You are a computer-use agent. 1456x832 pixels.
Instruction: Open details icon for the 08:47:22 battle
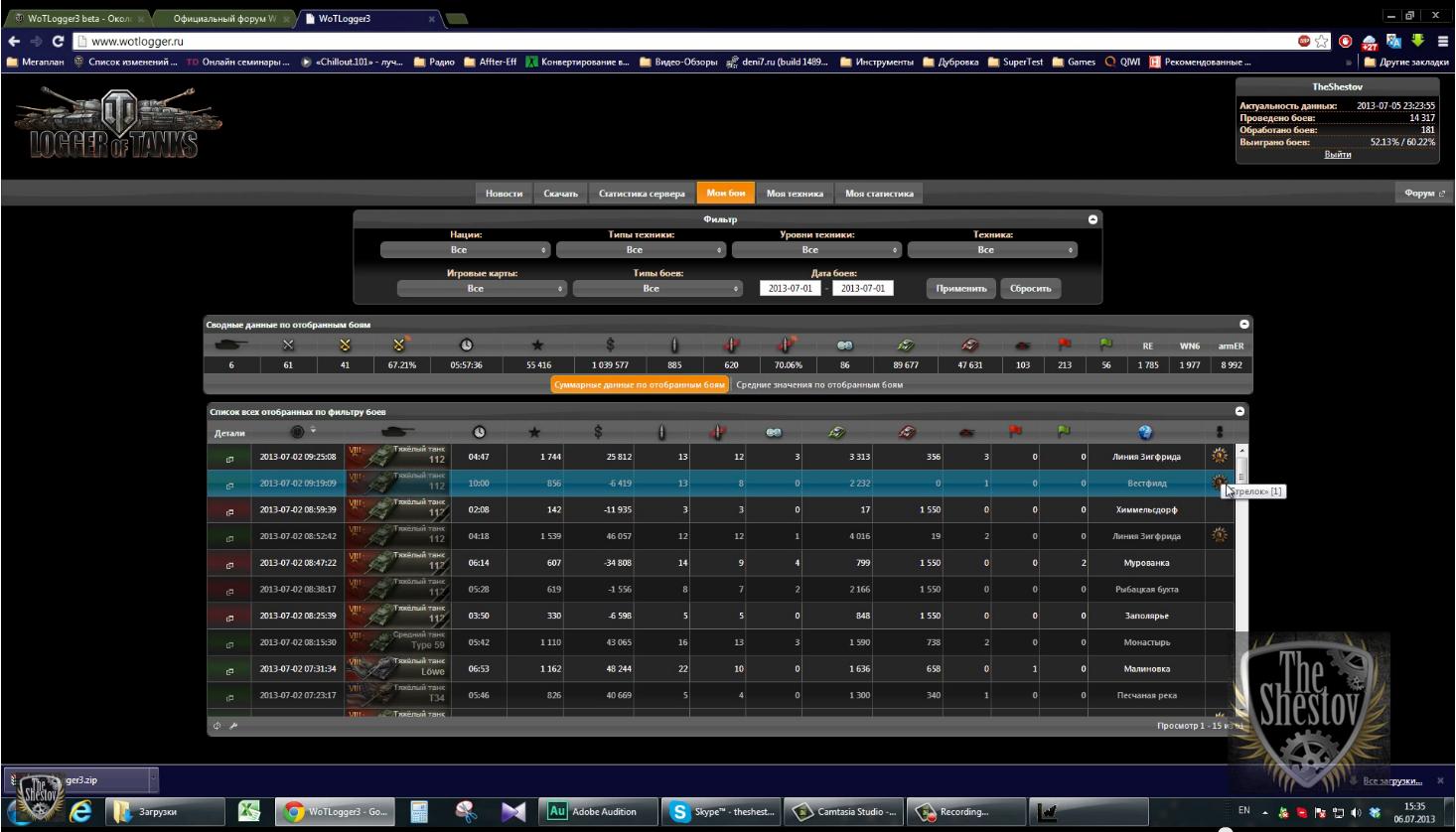pyautogui.click(x=229, y=564)
